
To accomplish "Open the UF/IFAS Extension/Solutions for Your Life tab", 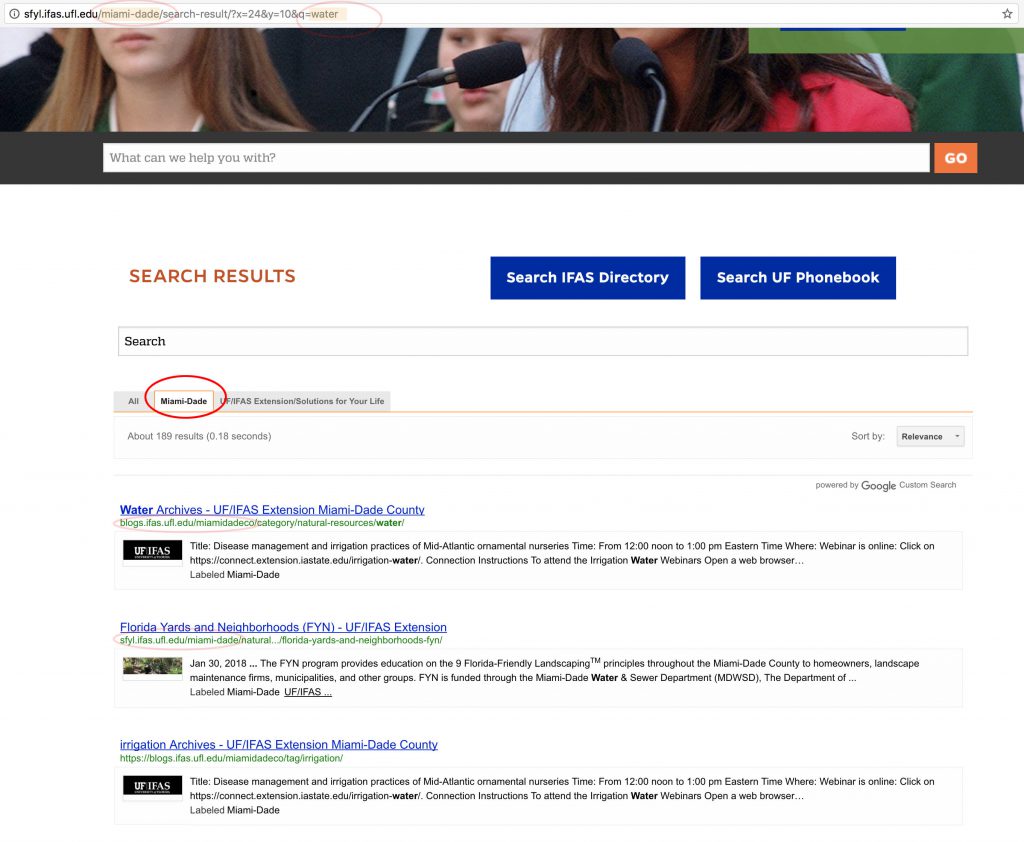I will tap(302, 401).
